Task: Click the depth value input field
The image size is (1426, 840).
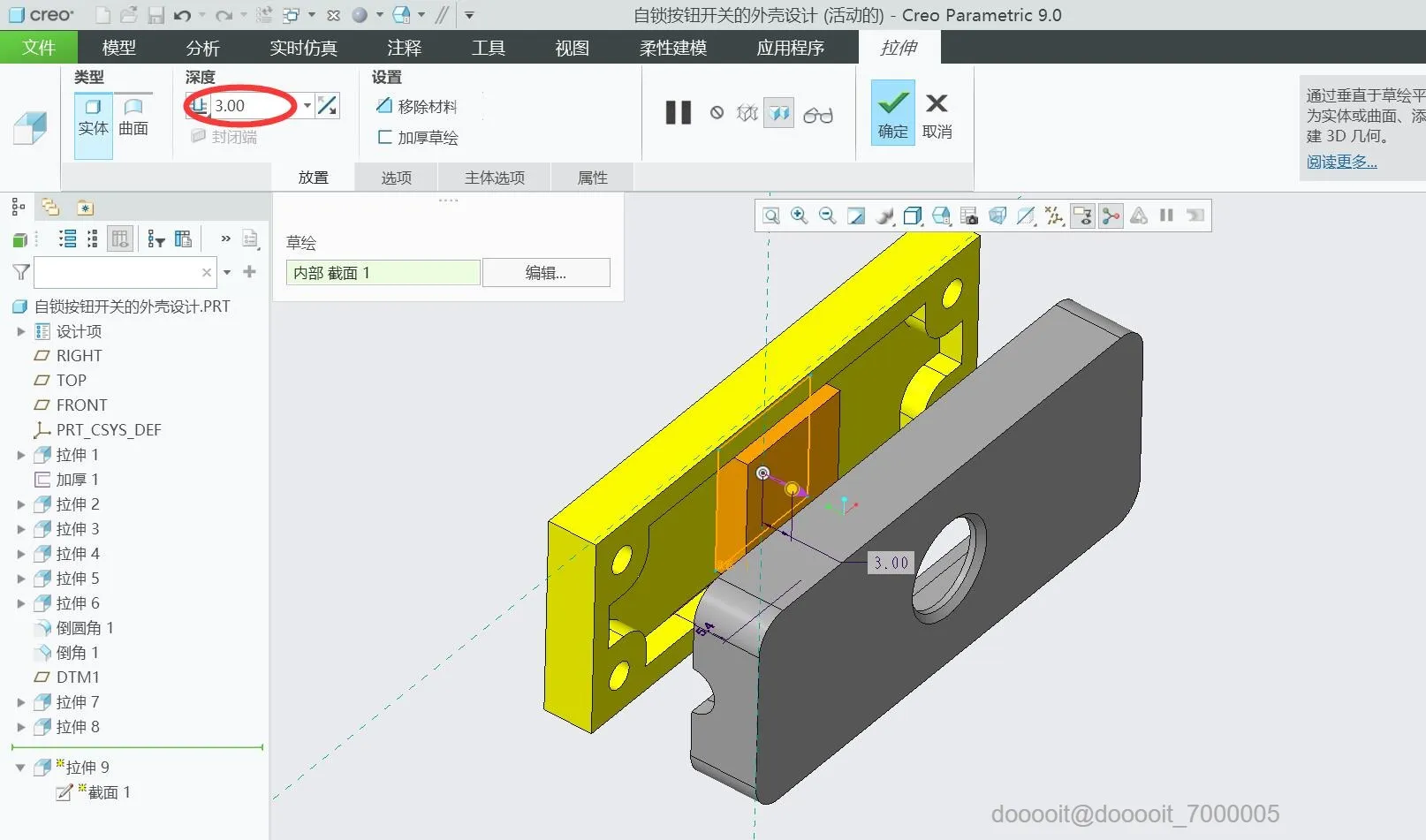Action: (x=255, y=106)
